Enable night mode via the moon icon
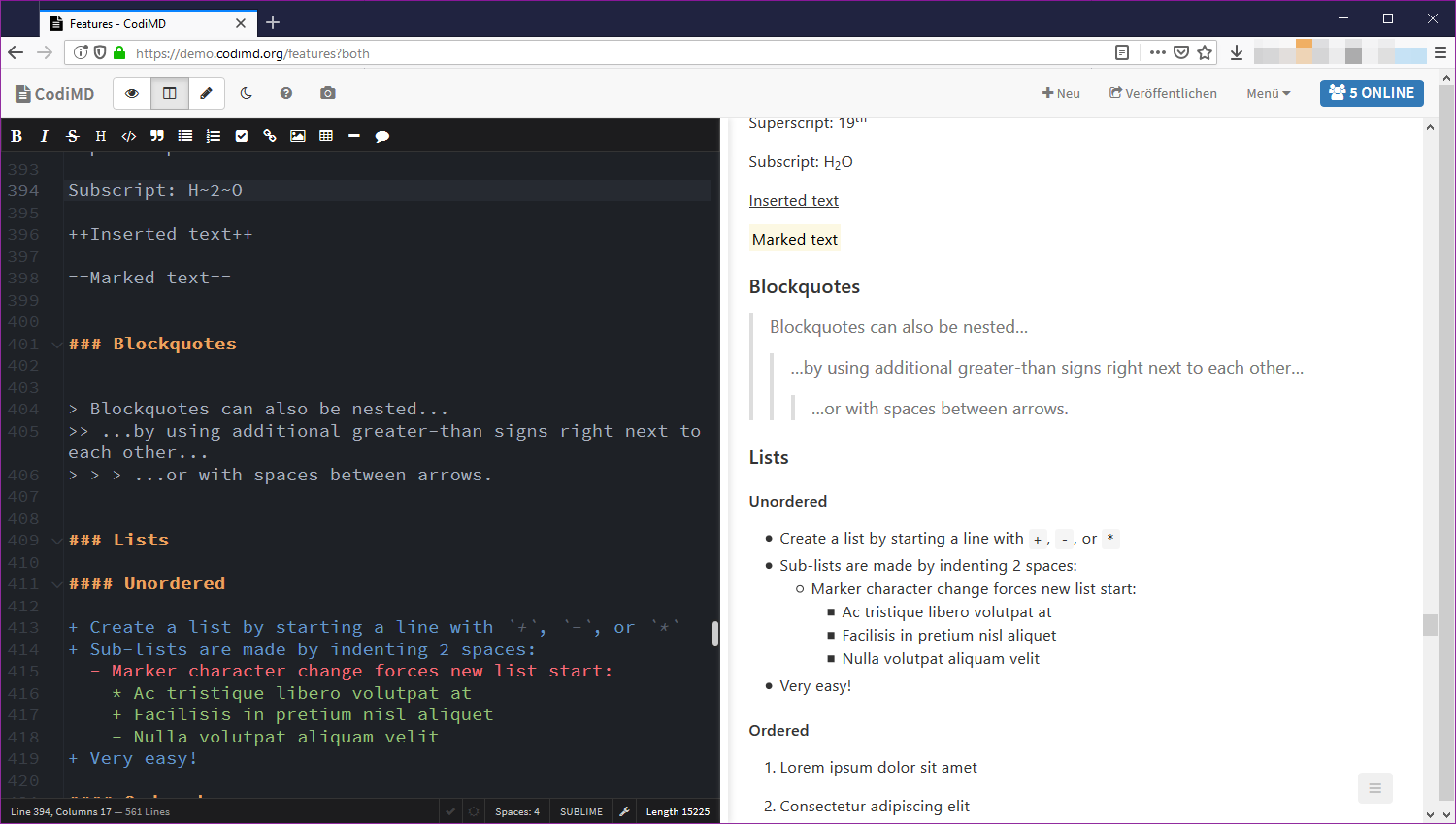The height and width of the screenshot is (824, 1456). 246,93
